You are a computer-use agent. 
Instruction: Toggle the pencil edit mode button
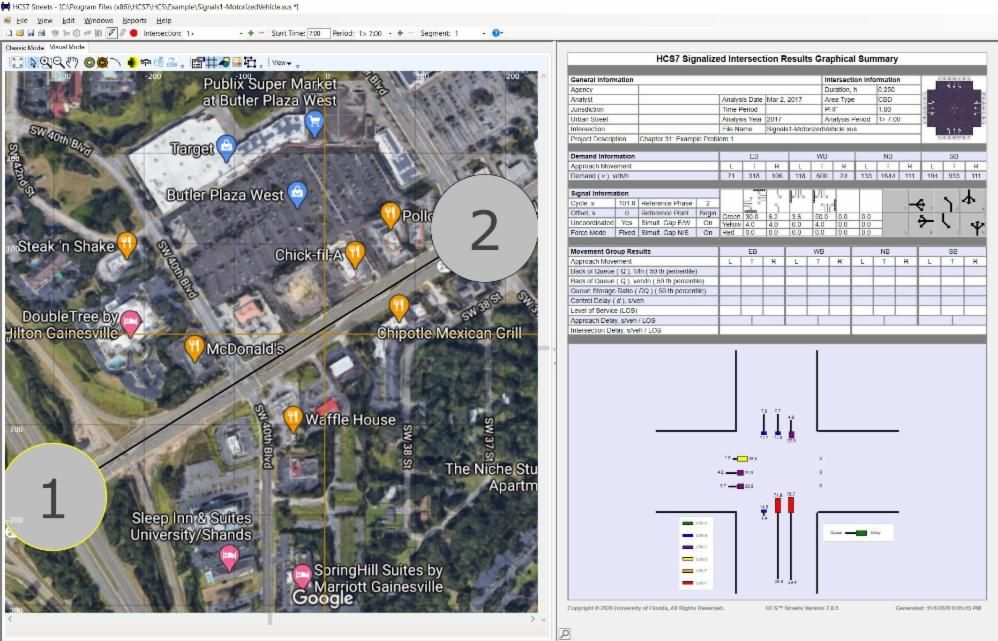point(112,33)
